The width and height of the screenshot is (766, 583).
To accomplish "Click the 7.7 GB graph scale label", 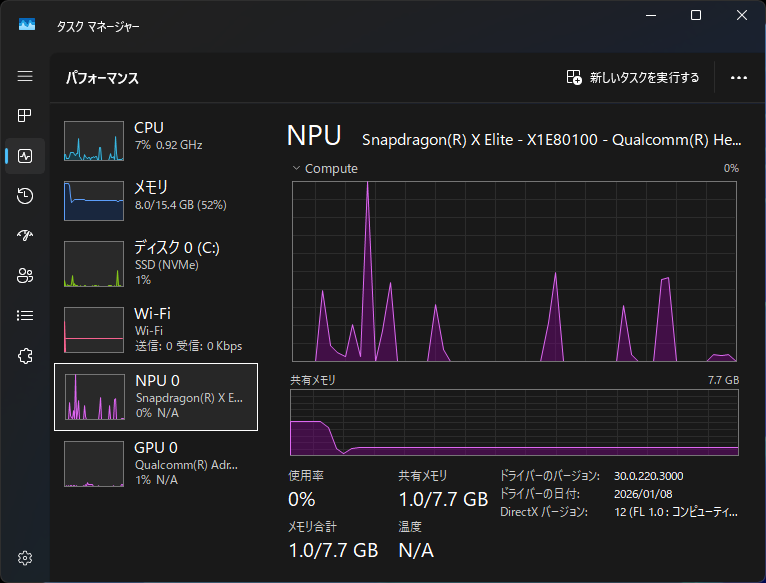I will 723,380.
